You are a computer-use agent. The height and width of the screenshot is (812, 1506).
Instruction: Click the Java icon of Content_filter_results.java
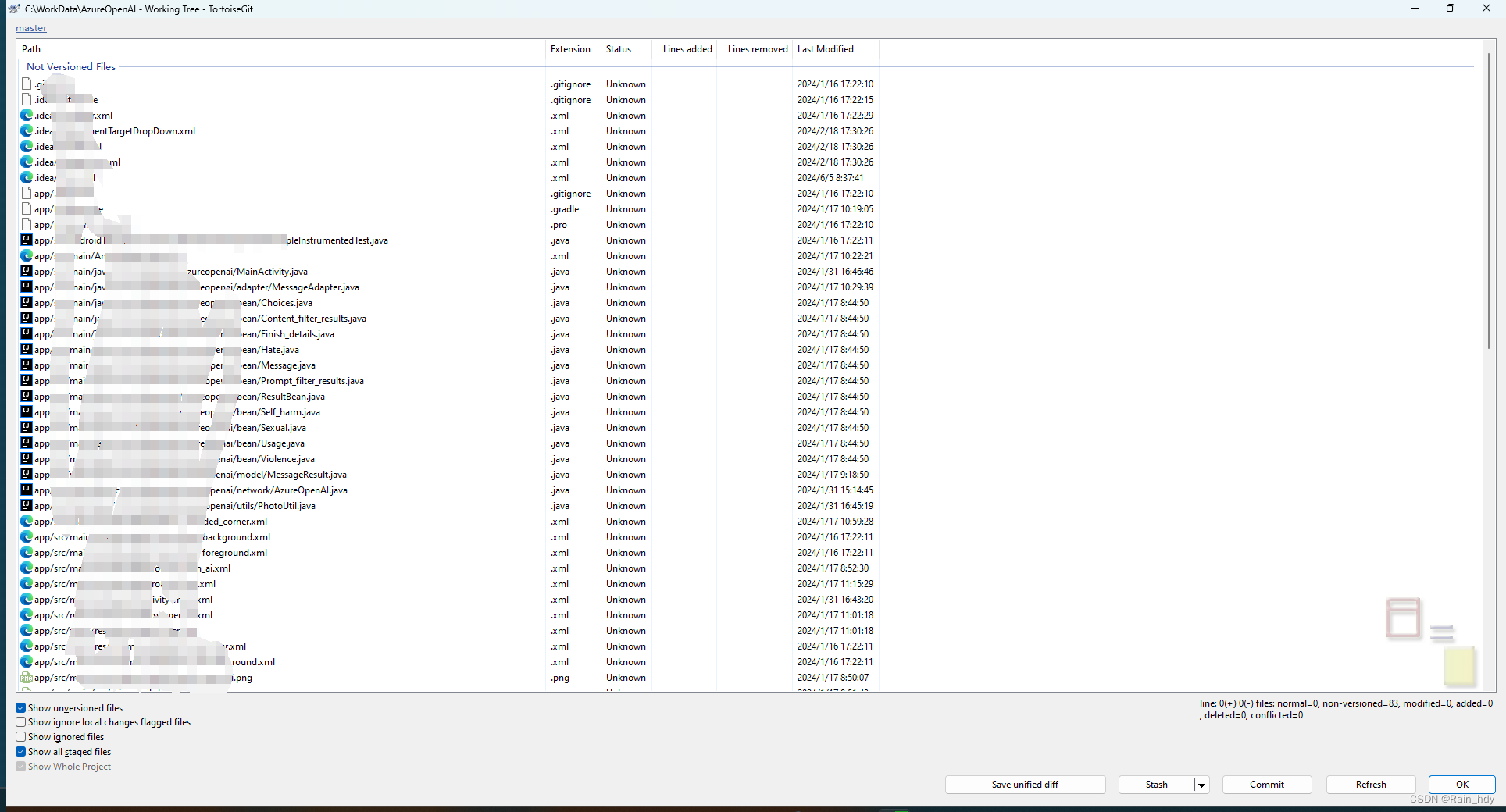click(x=27, y=319)
